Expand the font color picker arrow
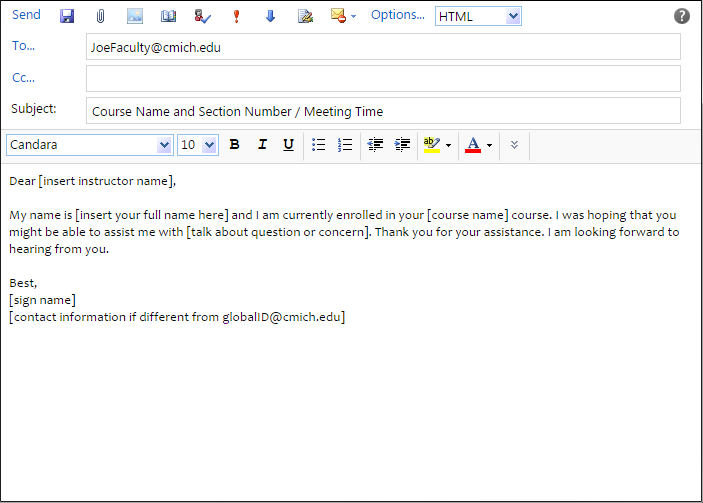 click(489, 145)
